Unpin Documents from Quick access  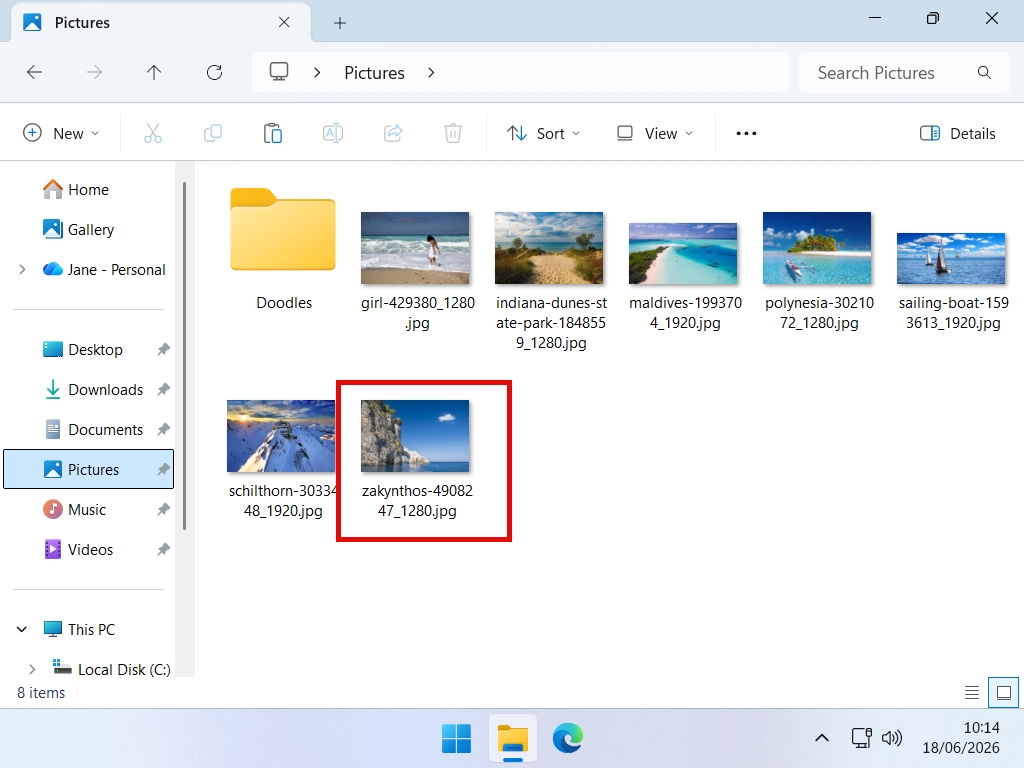(163, 429)
